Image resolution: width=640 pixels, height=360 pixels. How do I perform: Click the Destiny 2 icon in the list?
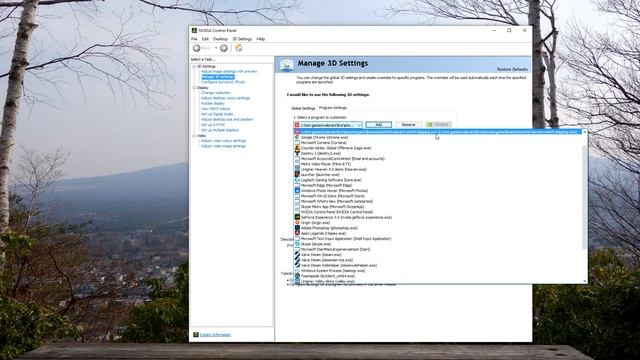click(x=297, y=153)
